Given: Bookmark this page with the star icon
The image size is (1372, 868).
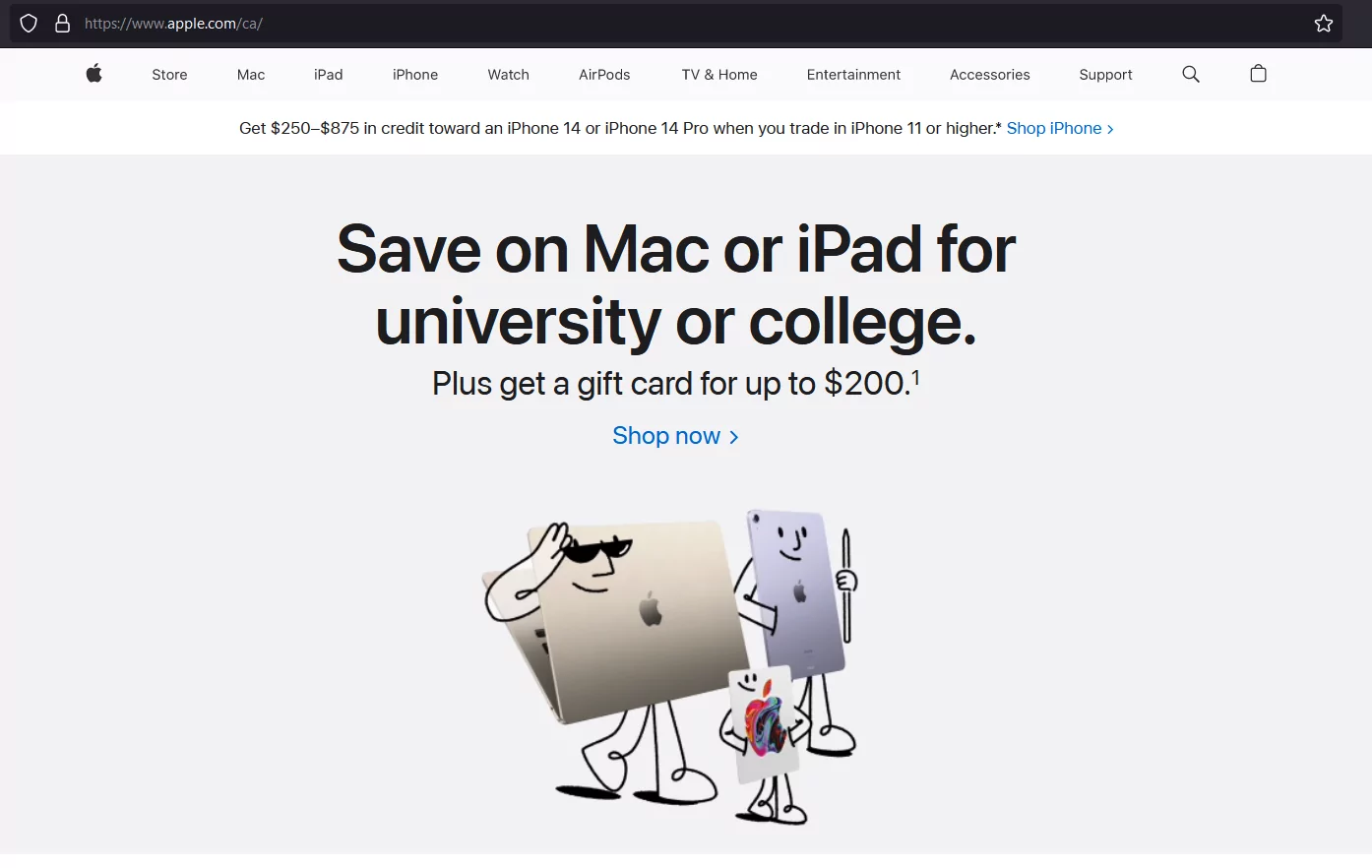Looking at the screenshot, I should pyautogui.click(x=1324, y=24).
